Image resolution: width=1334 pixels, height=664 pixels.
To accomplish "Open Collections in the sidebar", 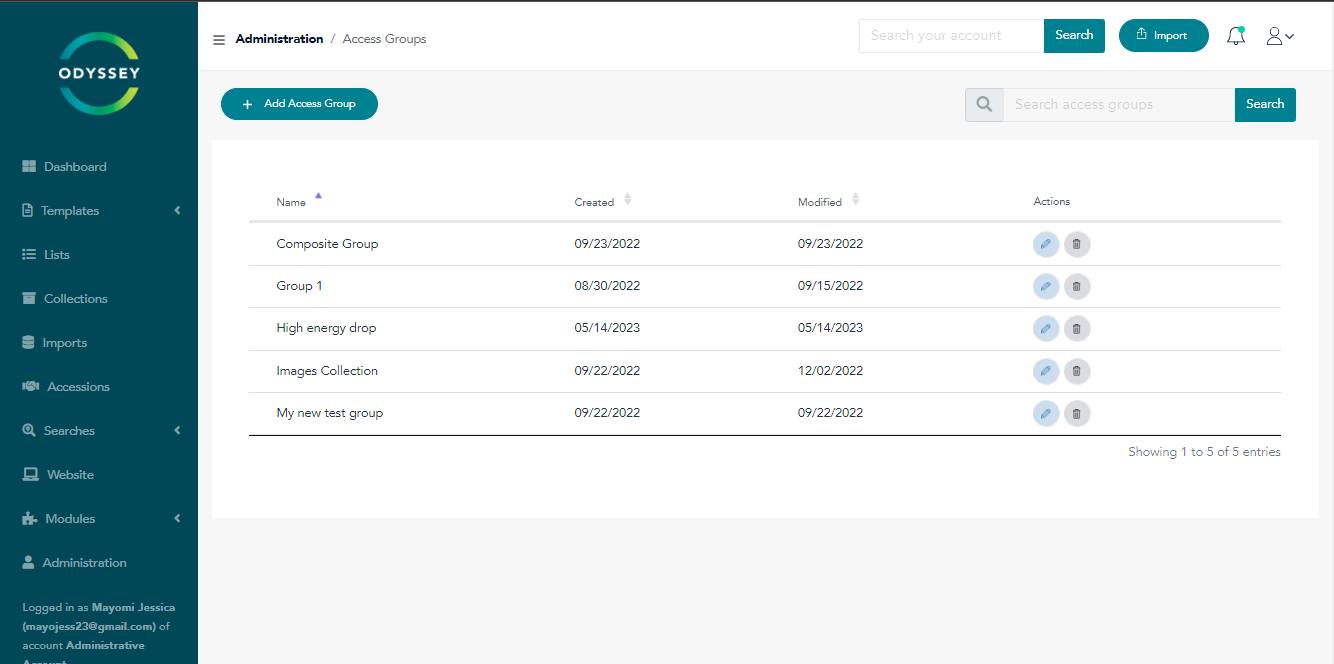I will pyautogui.click(x=65, y=299).
